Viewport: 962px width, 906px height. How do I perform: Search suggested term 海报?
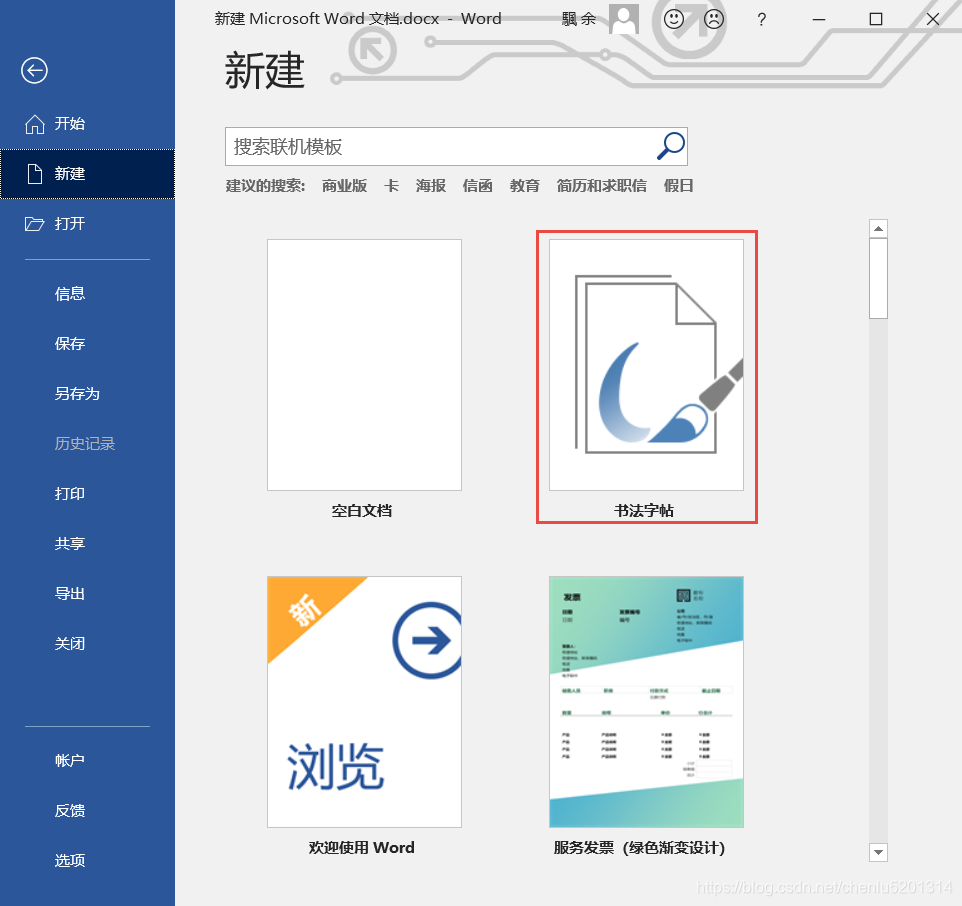[x=431, y=186]
